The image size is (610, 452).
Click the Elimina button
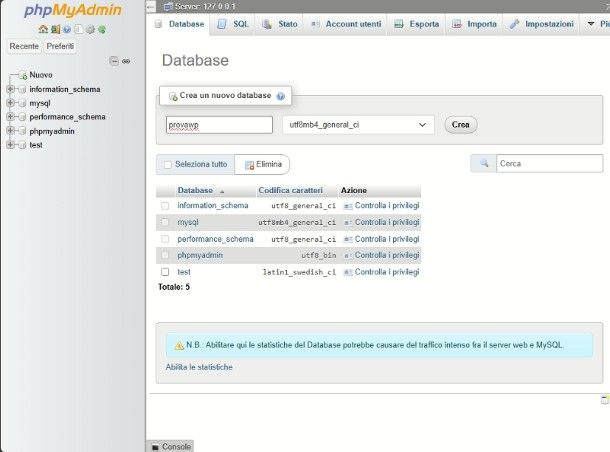click(263, 165)
